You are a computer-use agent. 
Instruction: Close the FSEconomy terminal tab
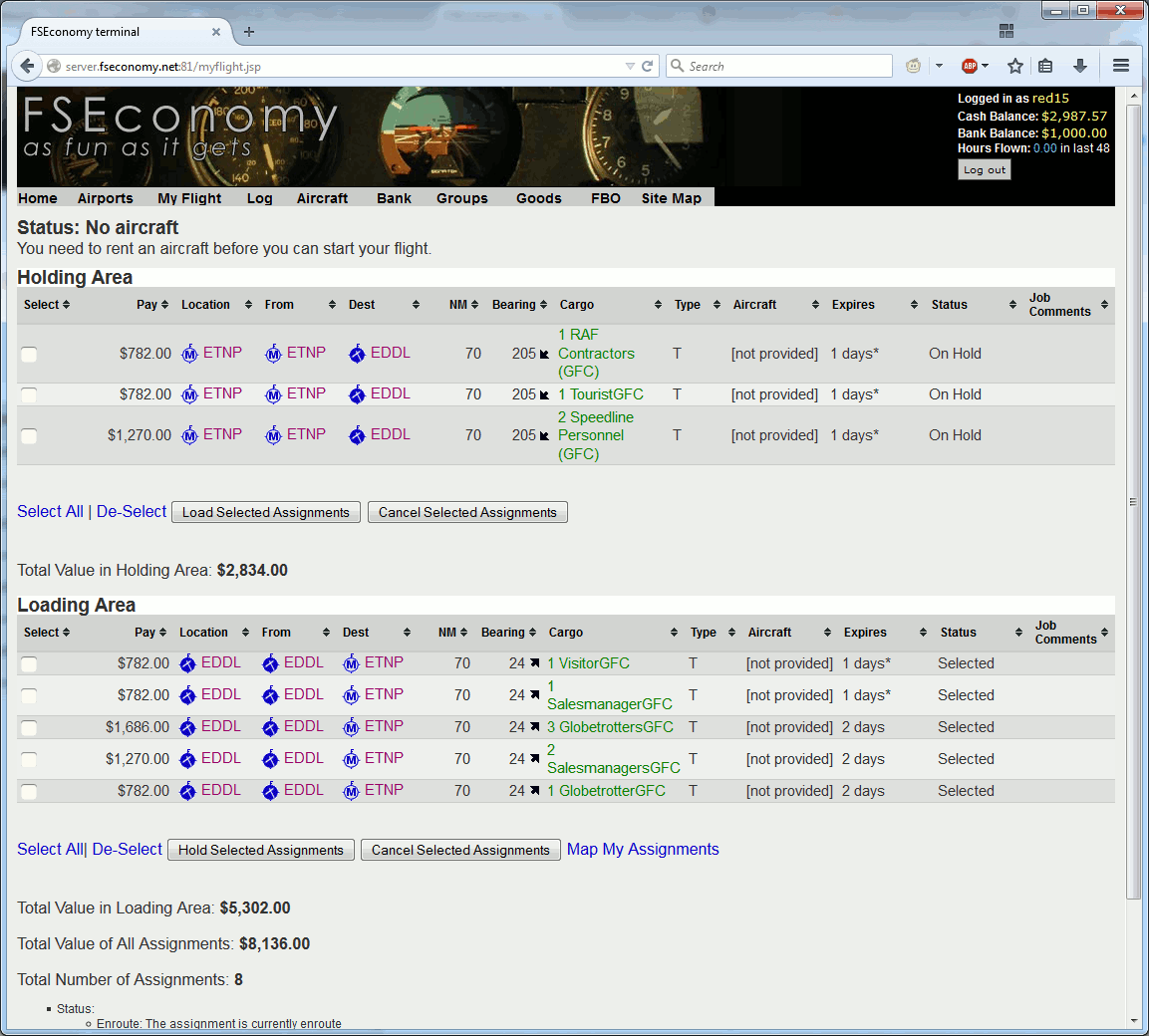(x=216, y=32)
